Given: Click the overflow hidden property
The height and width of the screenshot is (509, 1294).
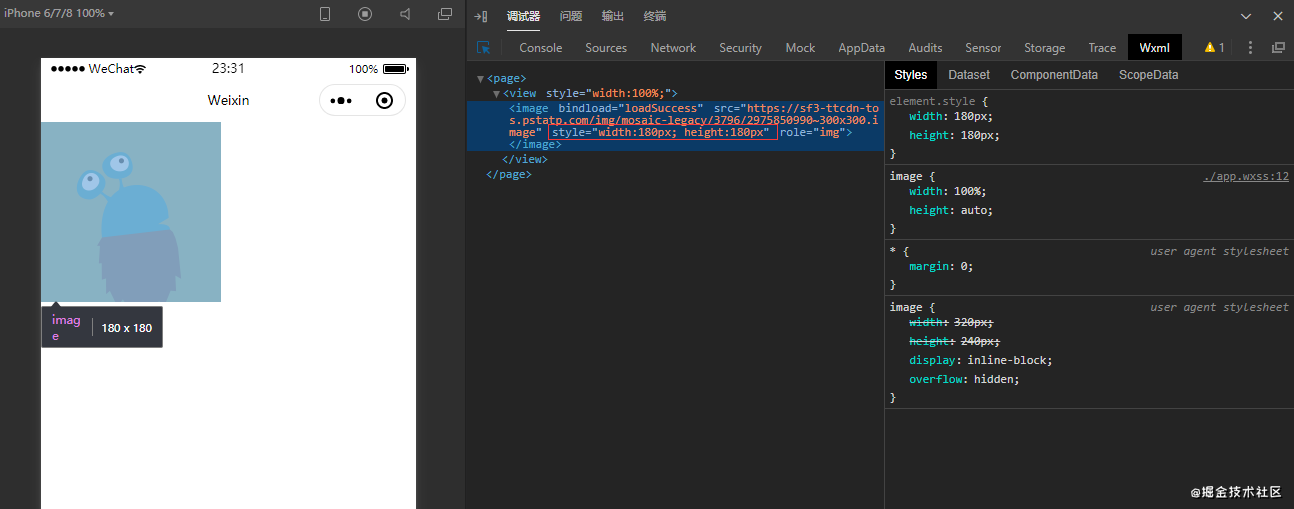Looking at the screenshot, I should [964, 379].
